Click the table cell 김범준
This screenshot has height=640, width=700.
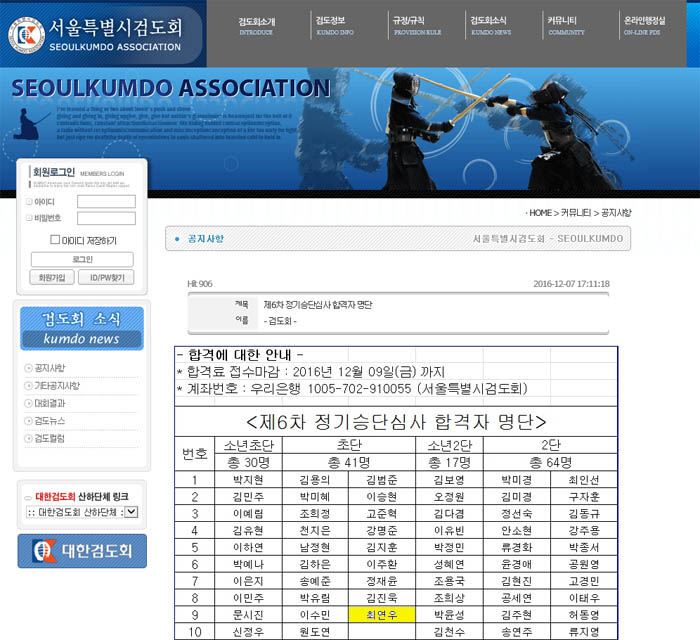coord(382,480)
